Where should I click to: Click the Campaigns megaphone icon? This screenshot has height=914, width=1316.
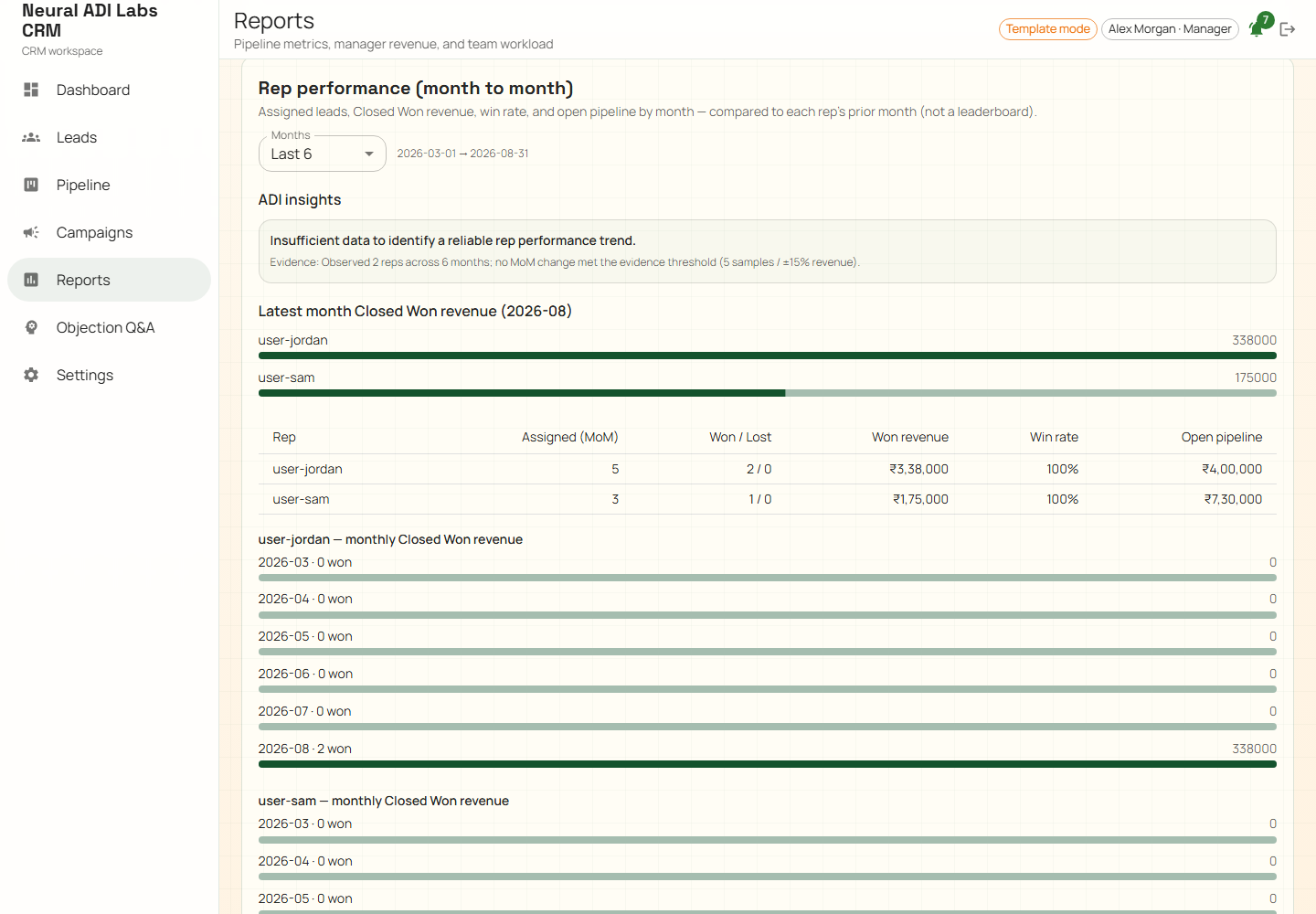click(31, 232)
